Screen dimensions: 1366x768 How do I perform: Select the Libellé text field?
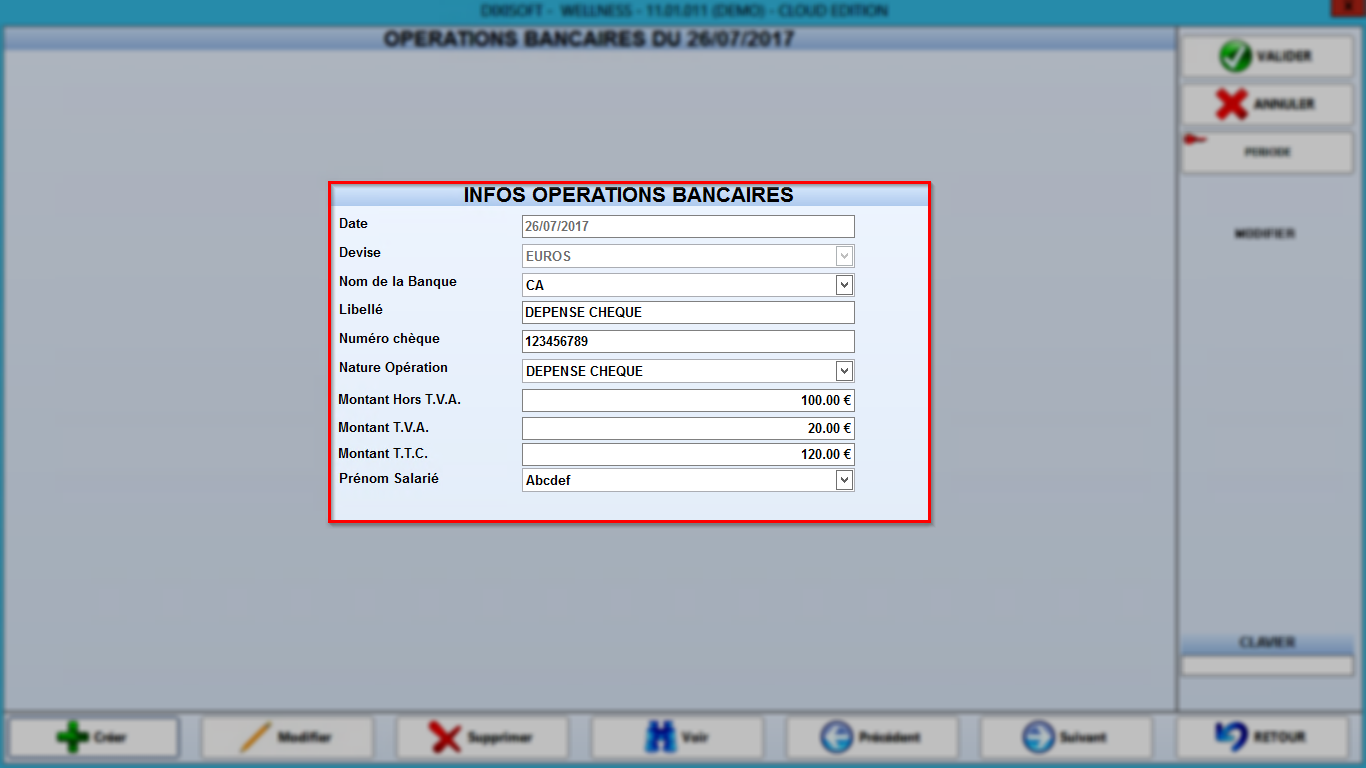coord(688,312)
